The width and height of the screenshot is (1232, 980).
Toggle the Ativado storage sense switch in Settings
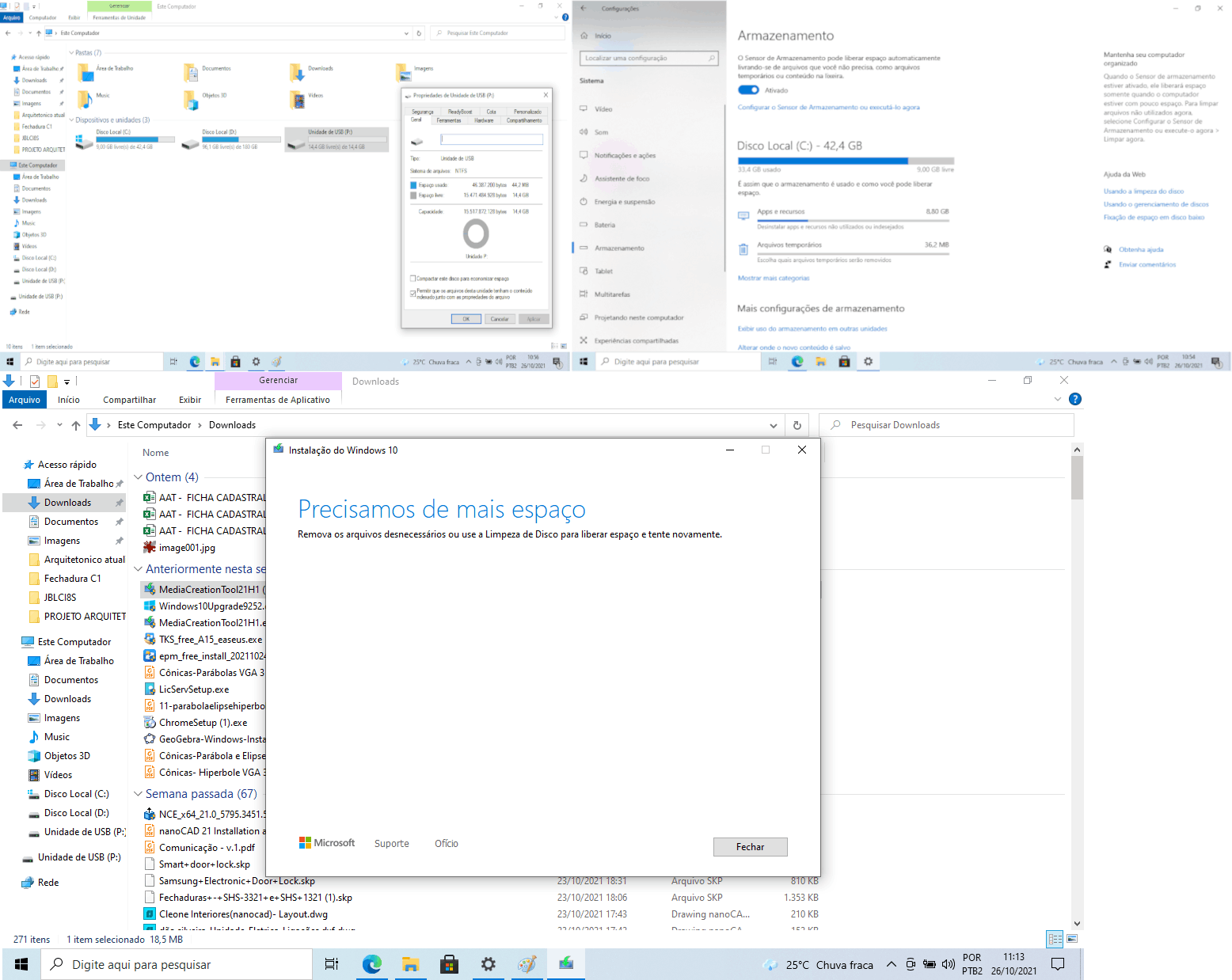click(748, 90)
